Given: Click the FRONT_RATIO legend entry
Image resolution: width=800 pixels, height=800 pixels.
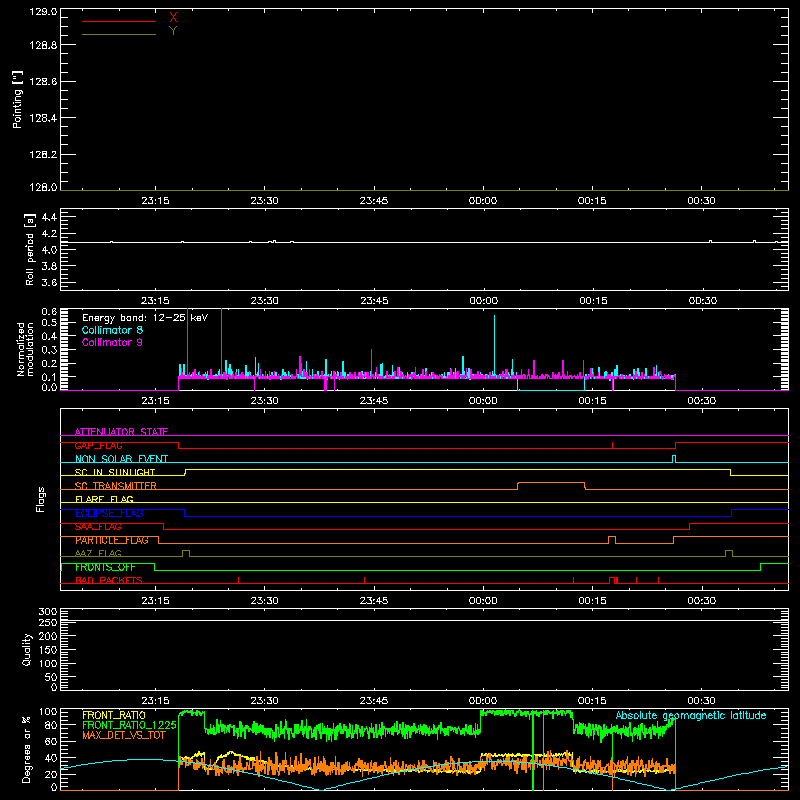Looking at the screenshot, I should (114, 715).
